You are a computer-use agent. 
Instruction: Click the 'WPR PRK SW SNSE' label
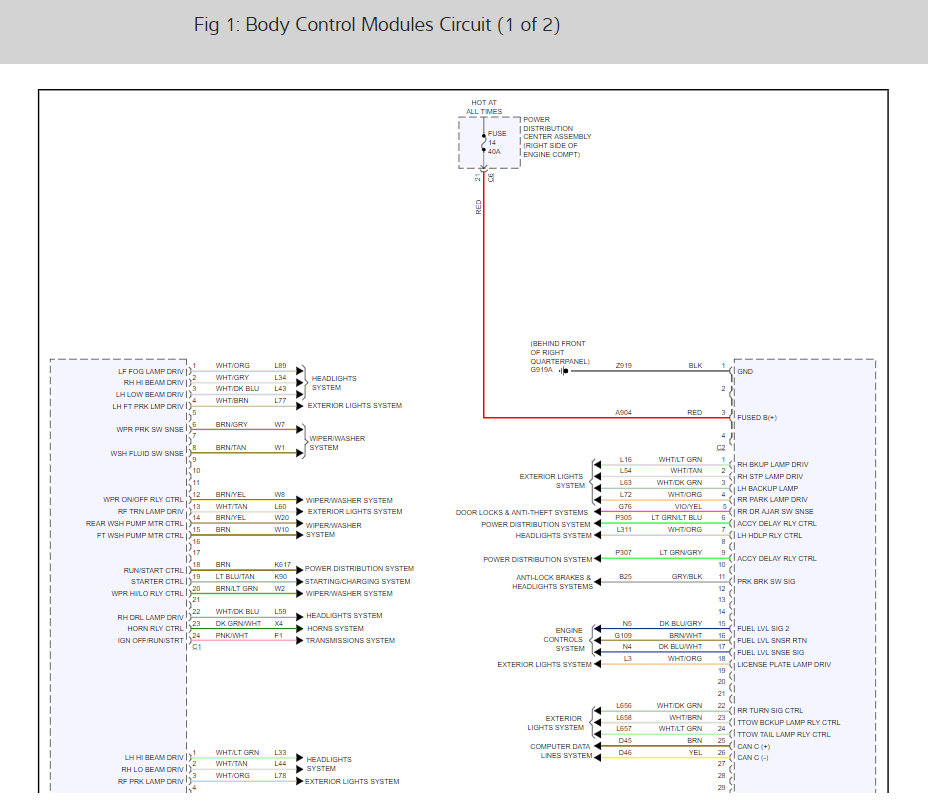click(150, 430)
